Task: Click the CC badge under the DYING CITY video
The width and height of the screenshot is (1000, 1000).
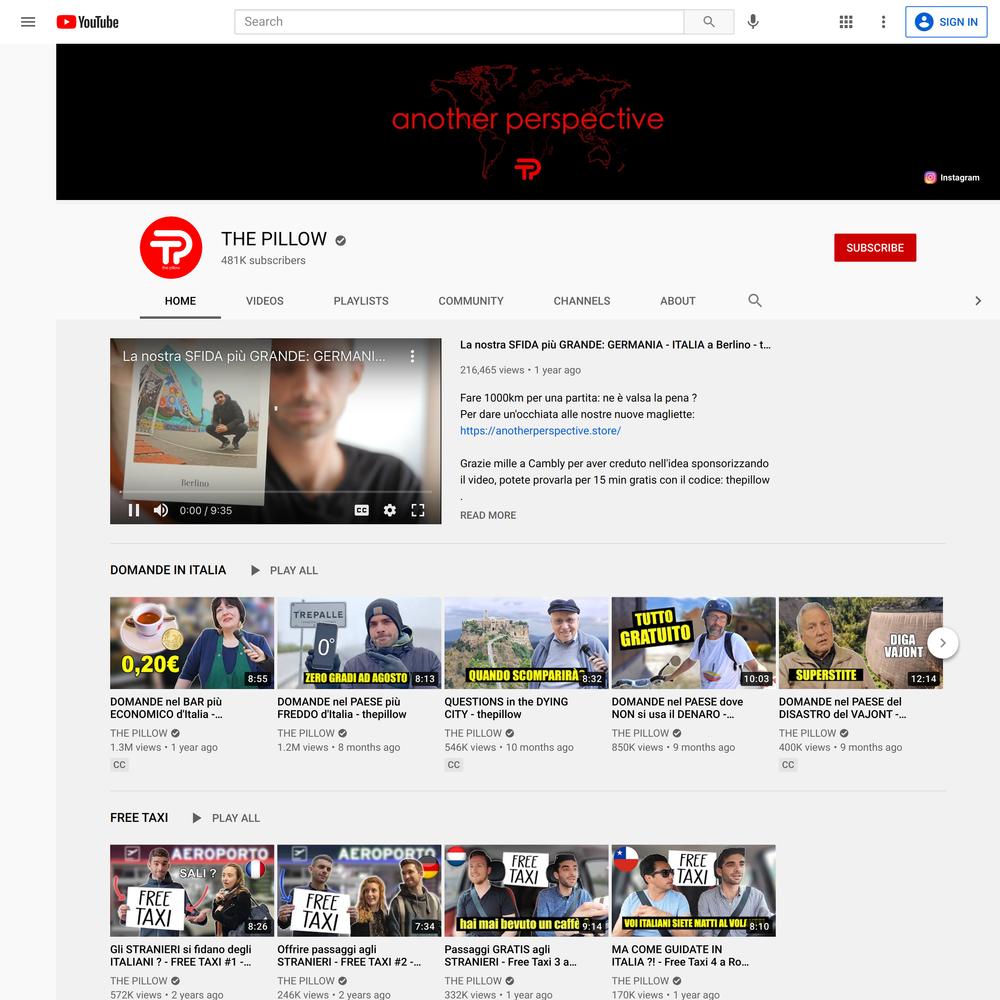Action: coord(453,765)
